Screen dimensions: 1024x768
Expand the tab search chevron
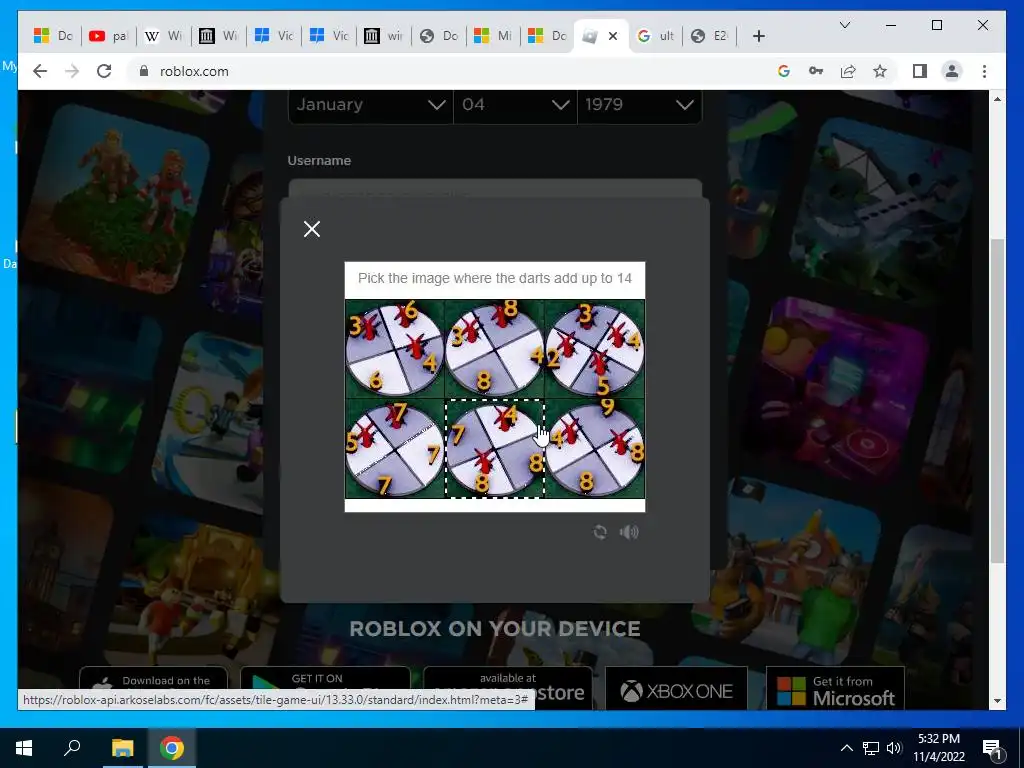click(844, 25)
